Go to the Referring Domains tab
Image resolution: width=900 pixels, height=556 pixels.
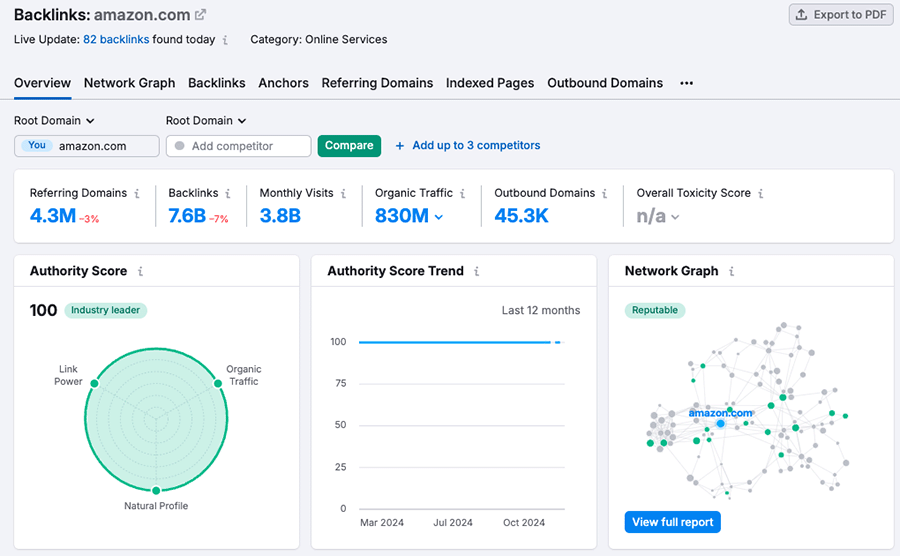pyautogui.click(x=377, y=83)
